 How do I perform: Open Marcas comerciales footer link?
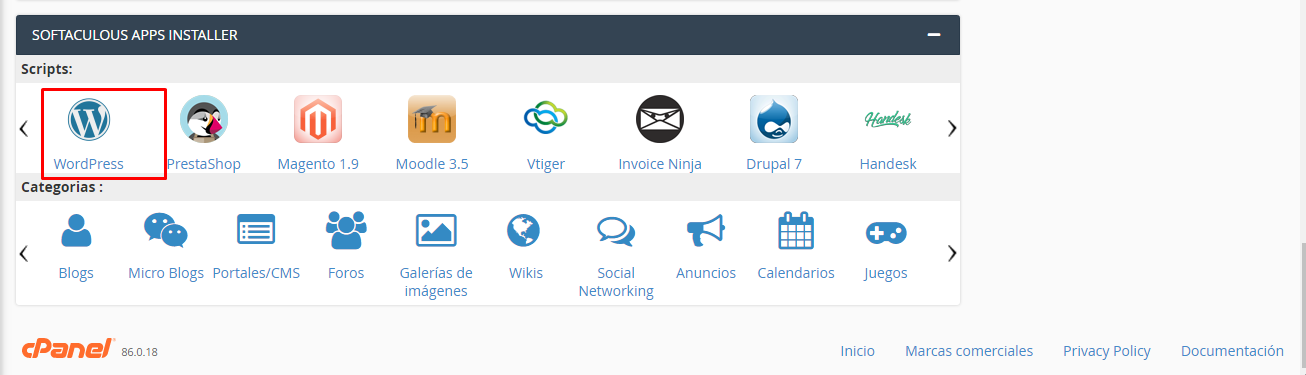[969, 351]
